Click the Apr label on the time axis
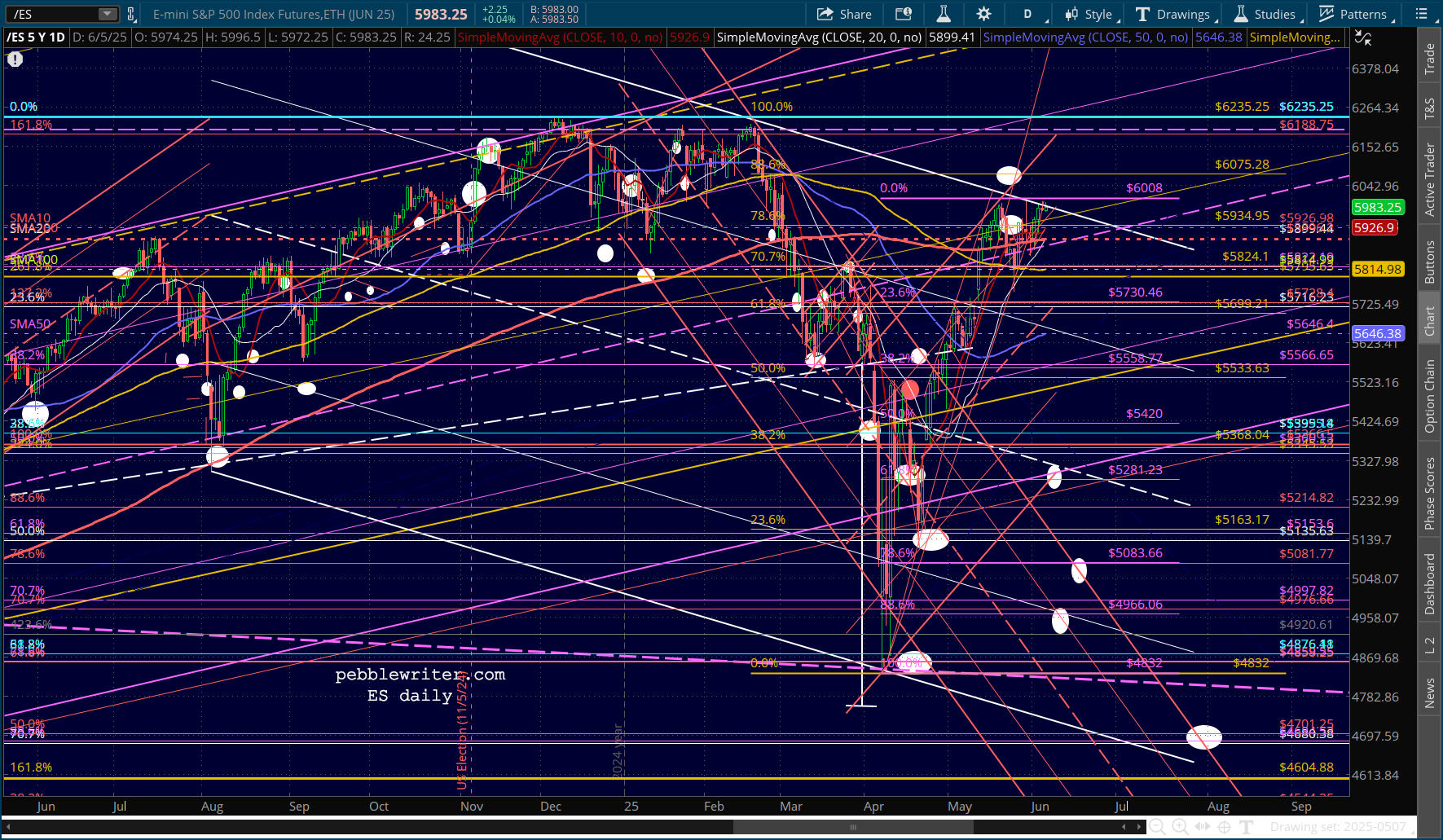The image size is (1443, 840). point(873,807)
